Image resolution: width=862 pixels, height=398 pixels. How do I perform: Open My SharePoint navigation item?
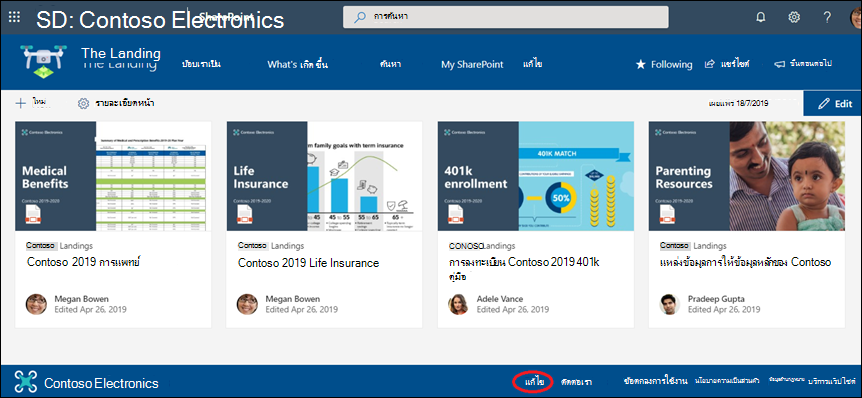[472, 64]
